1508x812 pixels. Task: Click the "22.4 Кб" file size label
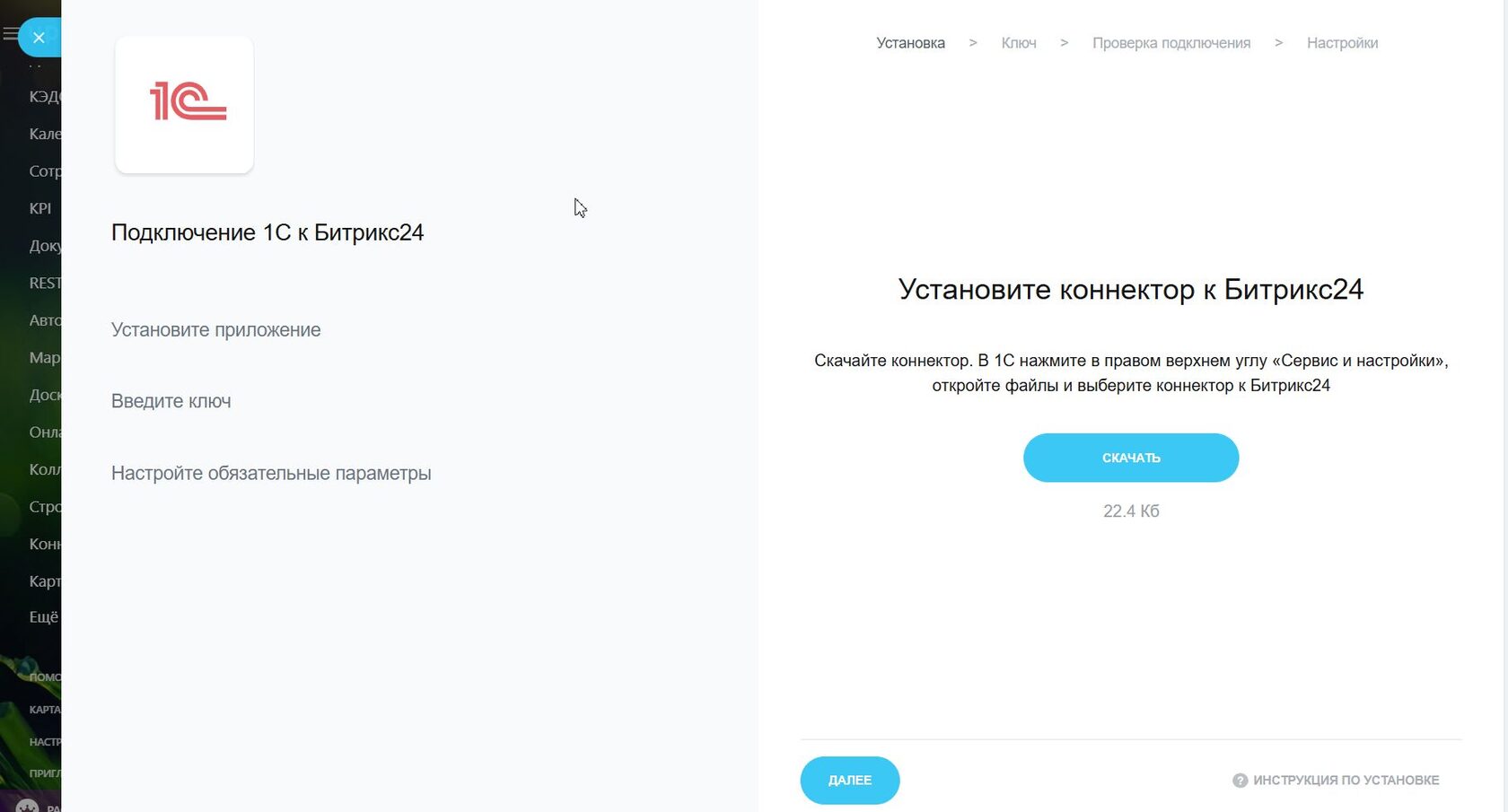1131,511
